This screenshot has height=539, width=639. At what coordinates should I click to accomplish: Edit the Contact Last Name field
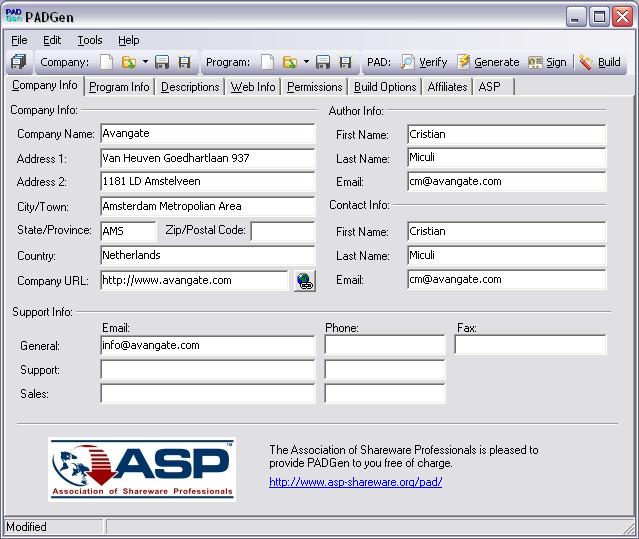click(x=506, y=255)
